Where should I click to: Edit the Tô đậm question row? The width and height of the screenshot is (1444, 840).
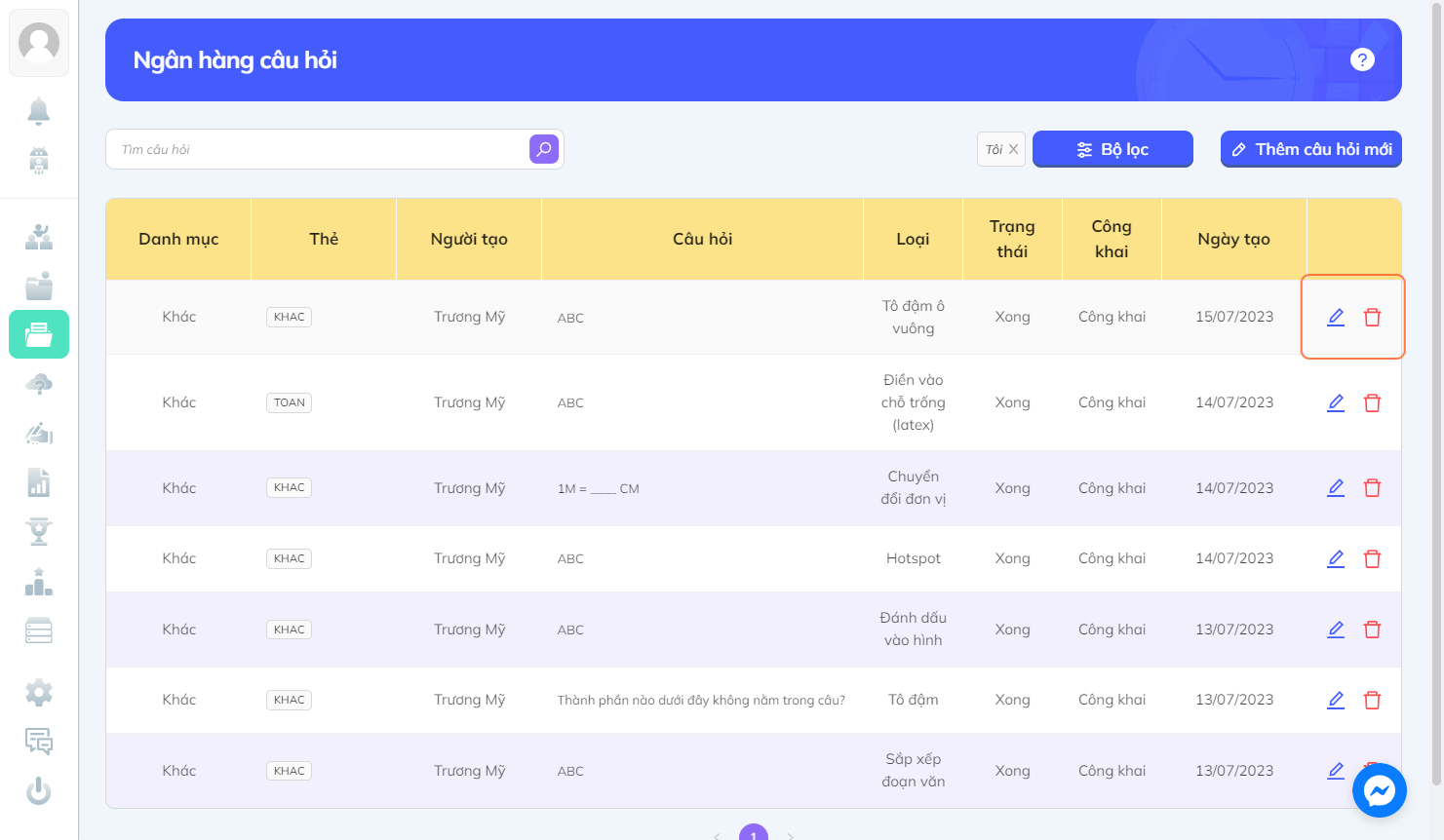coord(1336,700)
